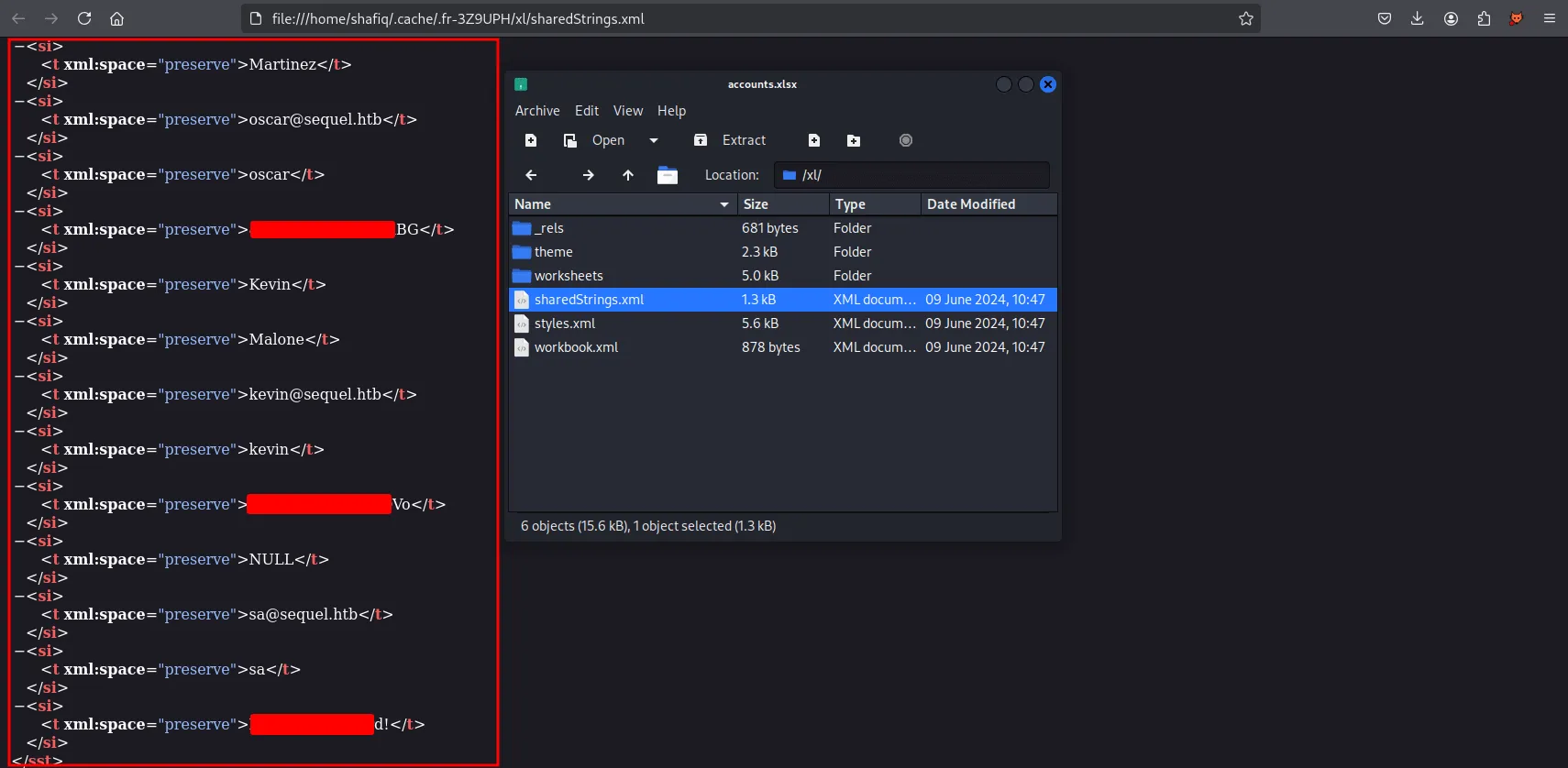The width and height of the screenshot is (1568, 768).
Task: Click the new archive icon in toolbar
Action: click(531, 140)
